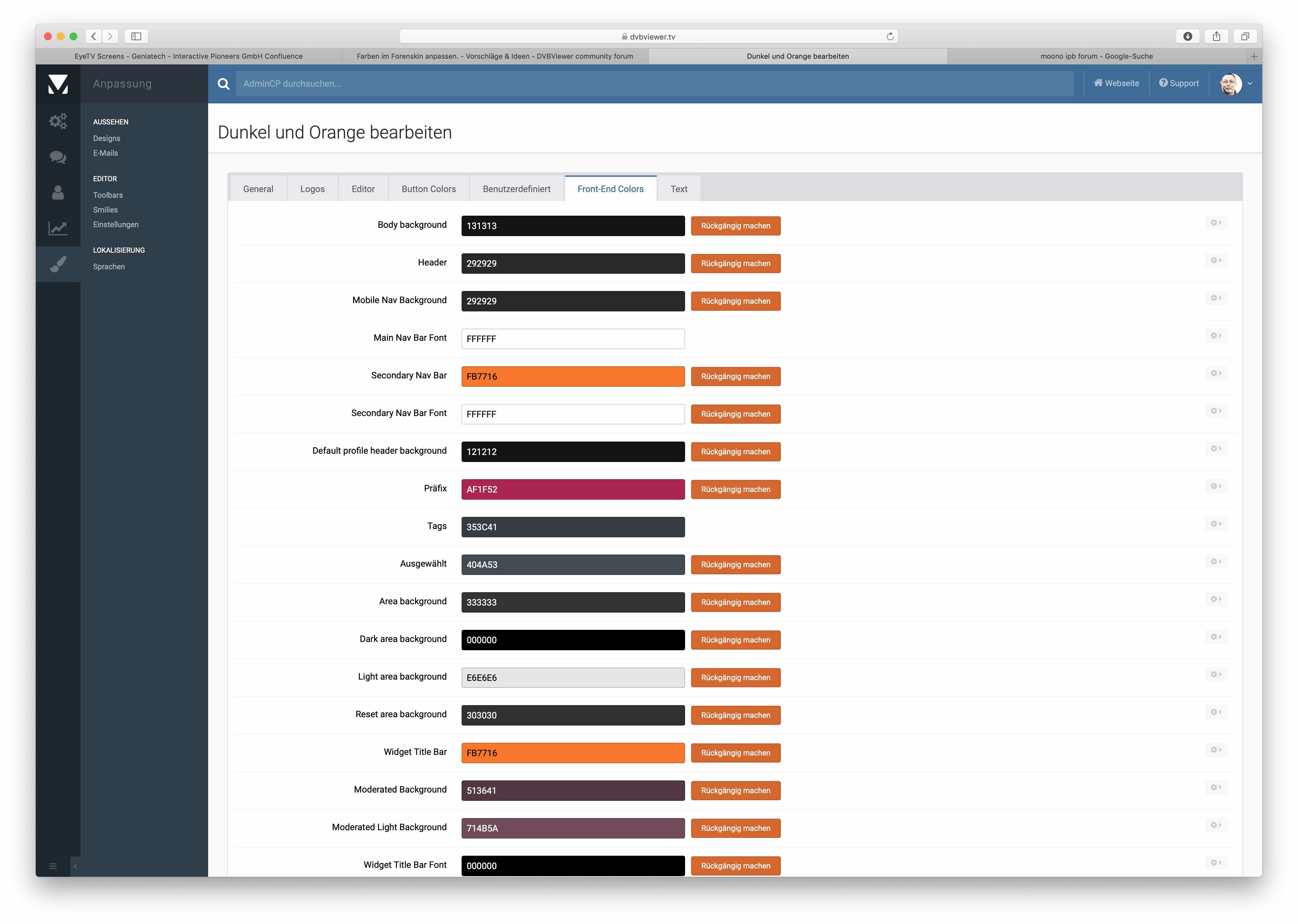Click Safari's share icon
The image size is (1298, 924).
[x=1216, y=36]
